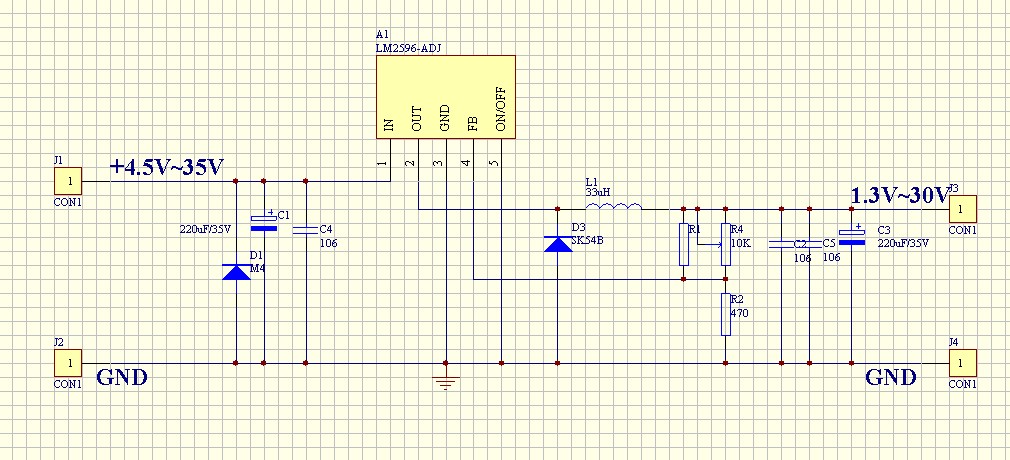Viewport: 1010px width, 460px height.
Task: Click the 1.3V~30V output voltage label
Action: [x=900, y=195]
